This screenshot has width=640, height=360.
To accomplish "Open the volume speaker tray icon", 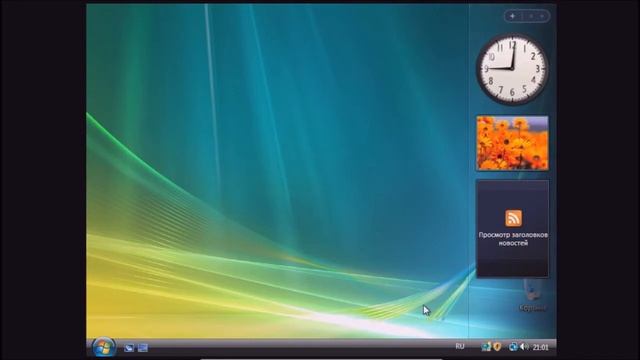I will [x=524, y=347].
